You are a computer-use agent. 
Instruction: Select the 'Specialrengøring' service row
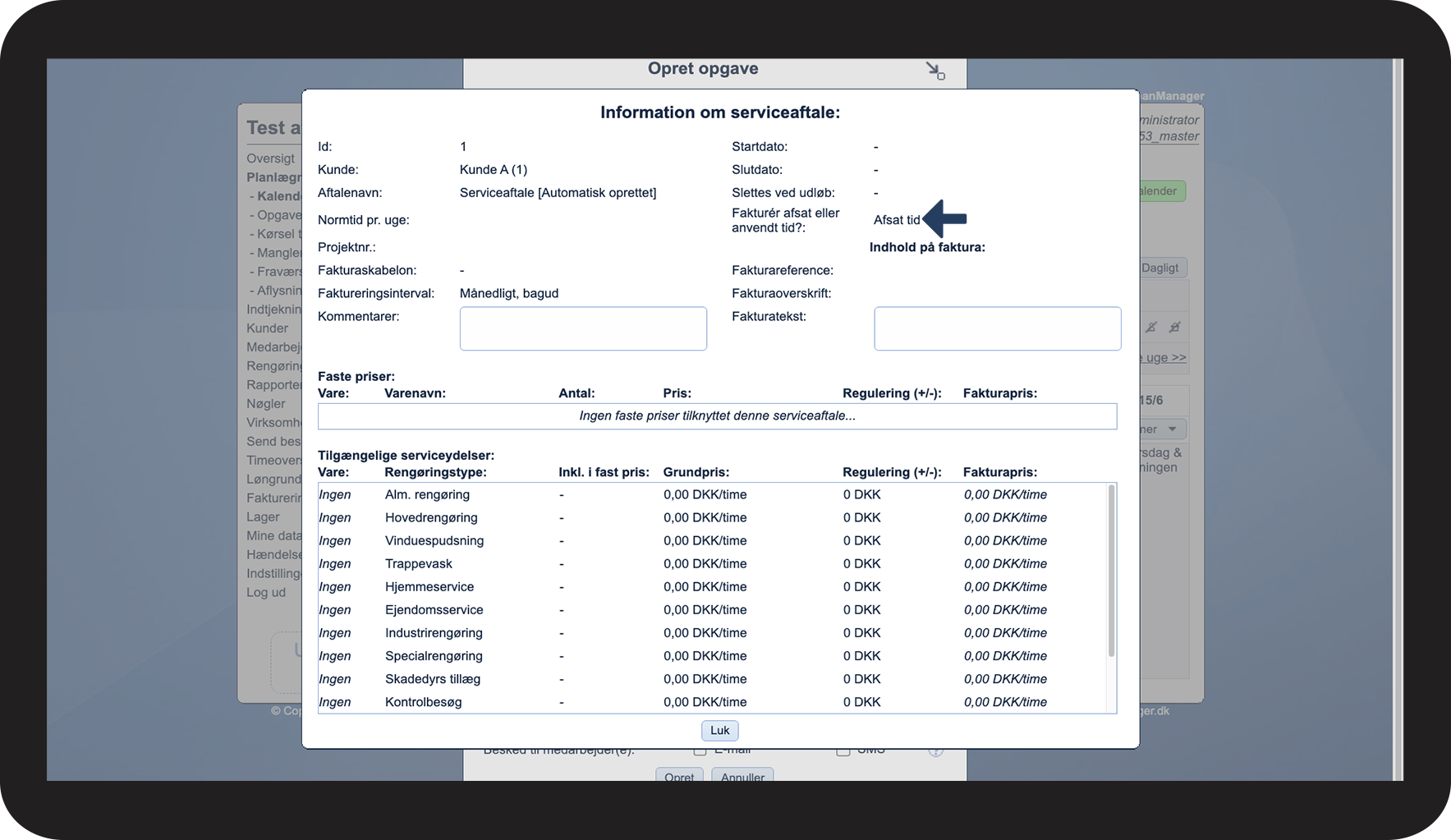[713, 656]
